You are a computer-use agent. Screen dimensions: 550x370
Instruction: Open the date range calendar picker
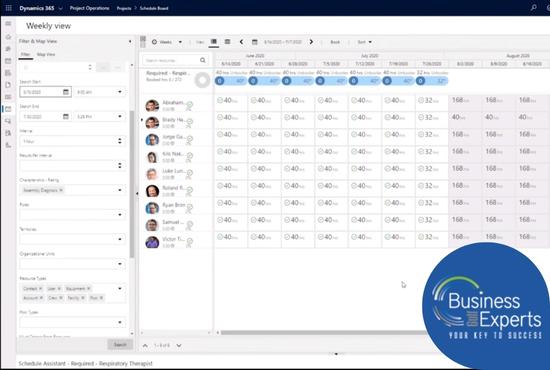click(x=255, y=42)
